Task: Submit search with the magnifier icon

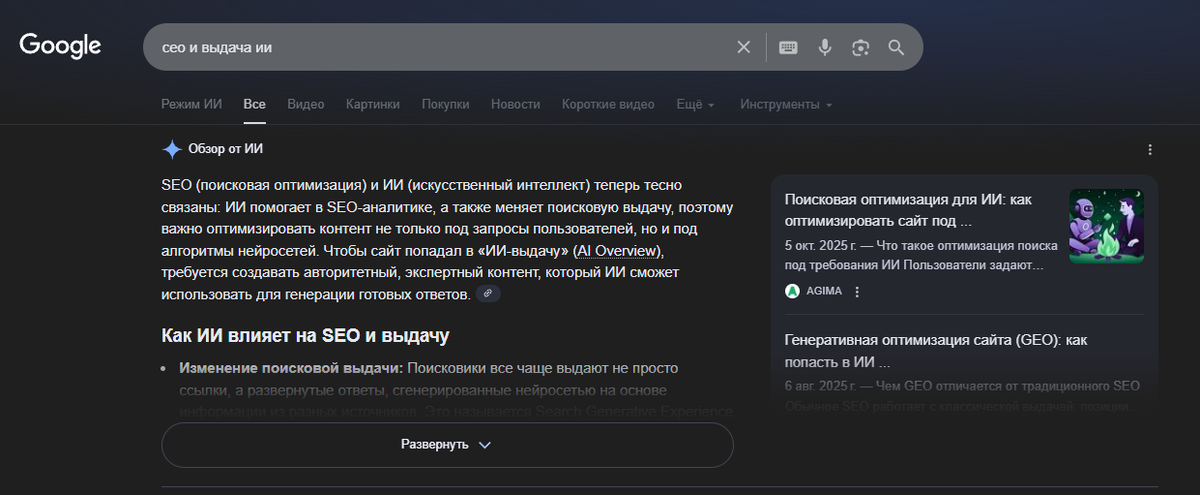Action: click(x=896, y=47)
